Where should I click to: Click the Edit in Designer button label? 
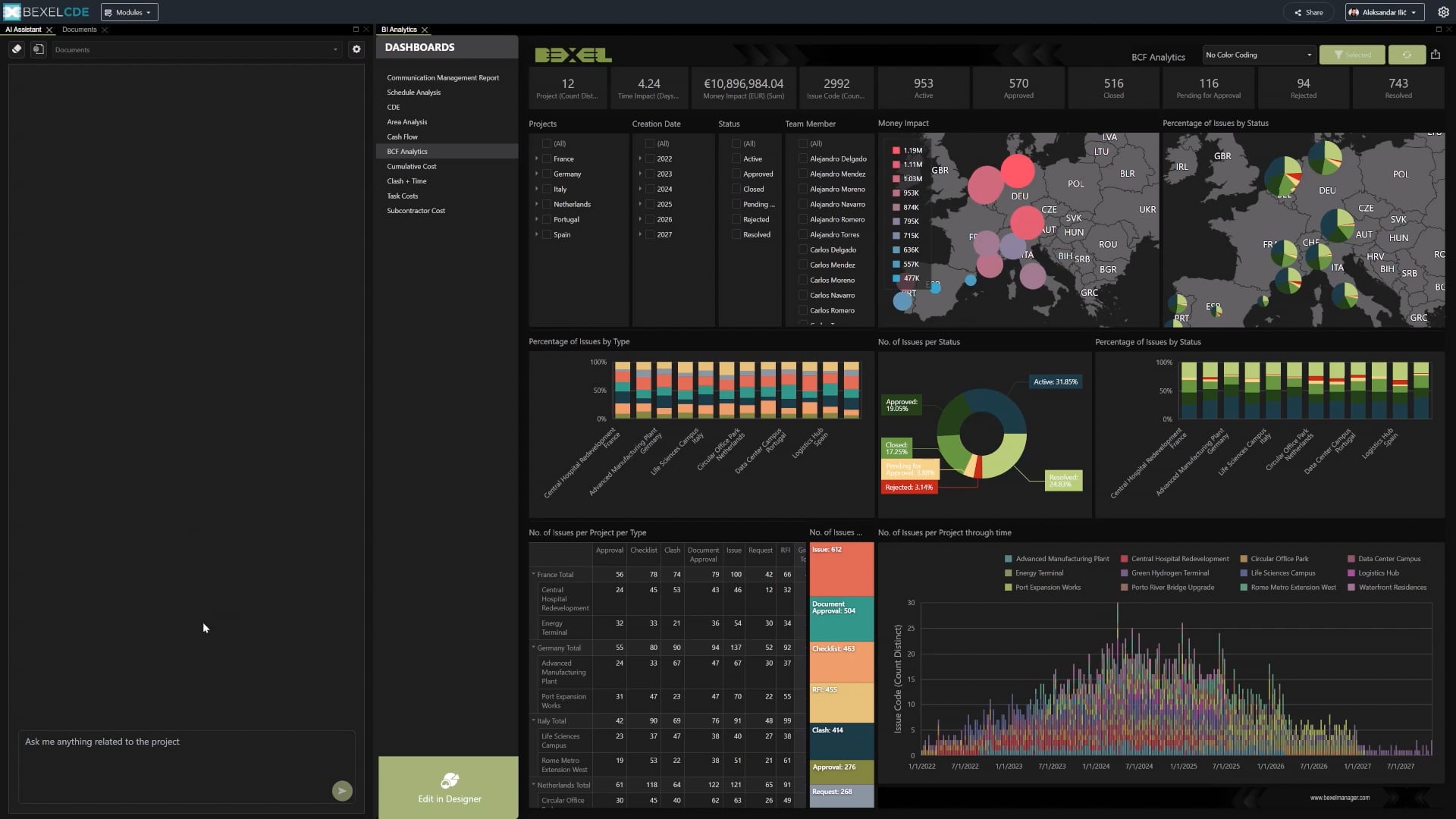pyautogui.click(x=450, y=799)
